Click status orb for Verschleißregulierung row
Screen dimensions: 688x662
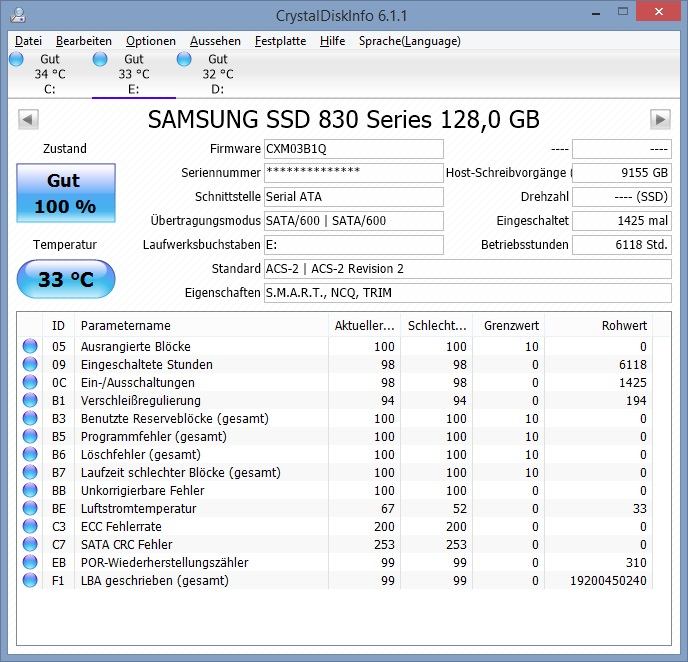[x=30, y=400]
